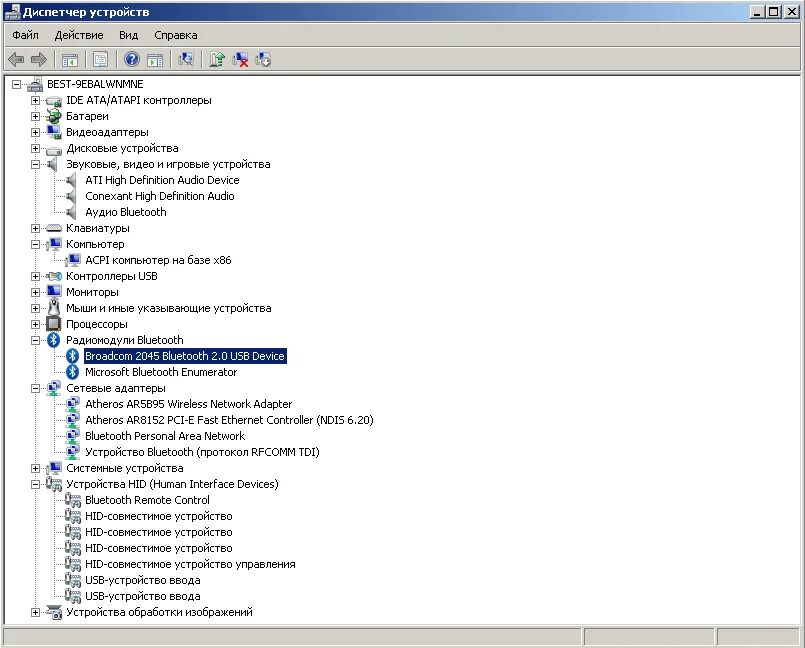This screenshot has width=805, height=648.
Task: Toggle the action pane toolbar icon
Action: pos(155,60)
